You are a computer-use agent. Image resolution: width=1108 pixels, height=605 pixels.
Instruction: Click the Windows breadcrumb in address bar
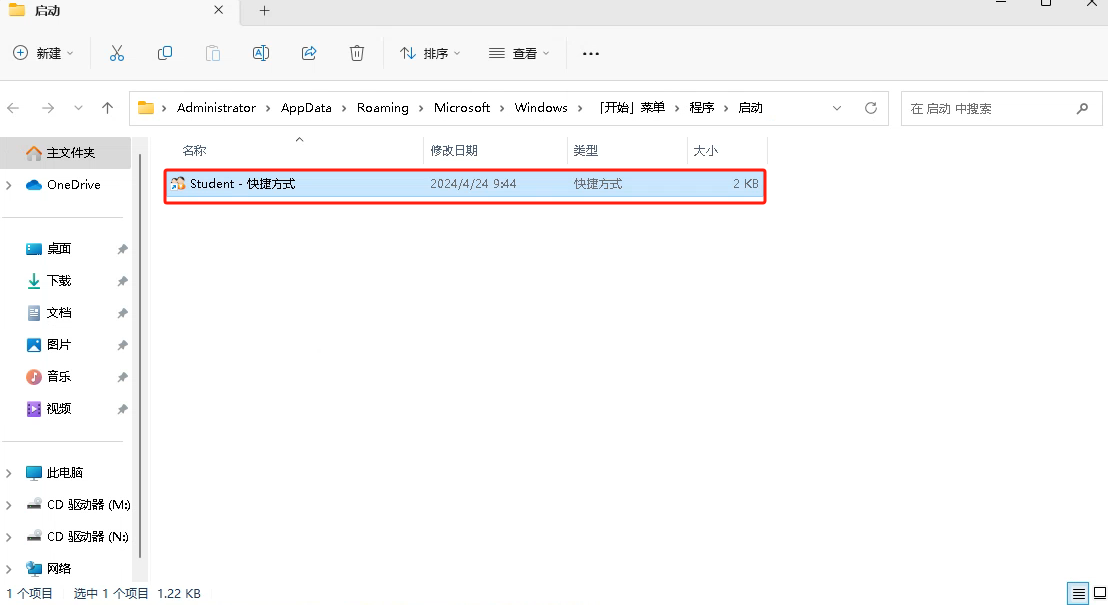(x=541, y=108)
